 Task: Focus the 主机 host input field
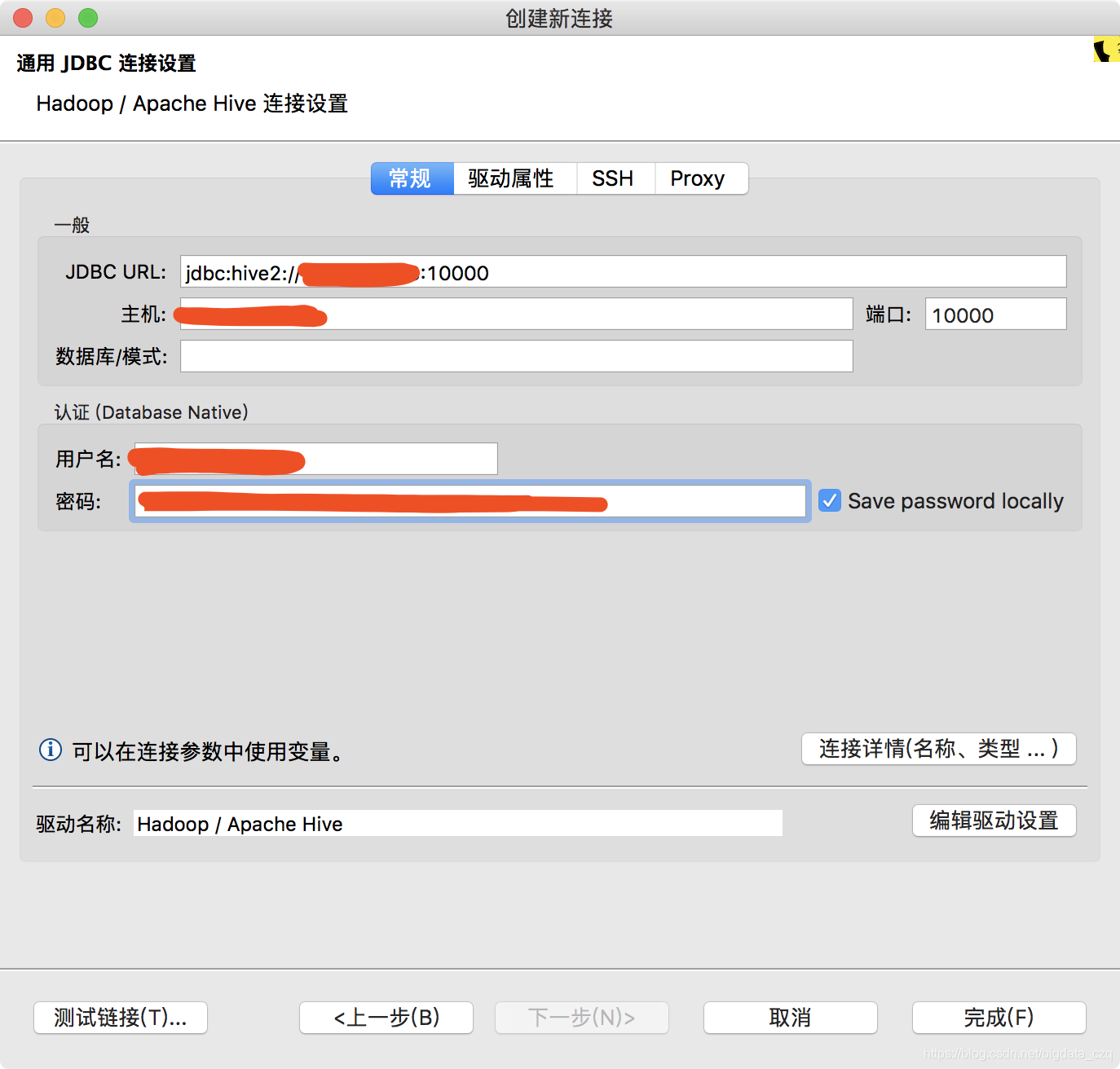[x=516, y=314]
